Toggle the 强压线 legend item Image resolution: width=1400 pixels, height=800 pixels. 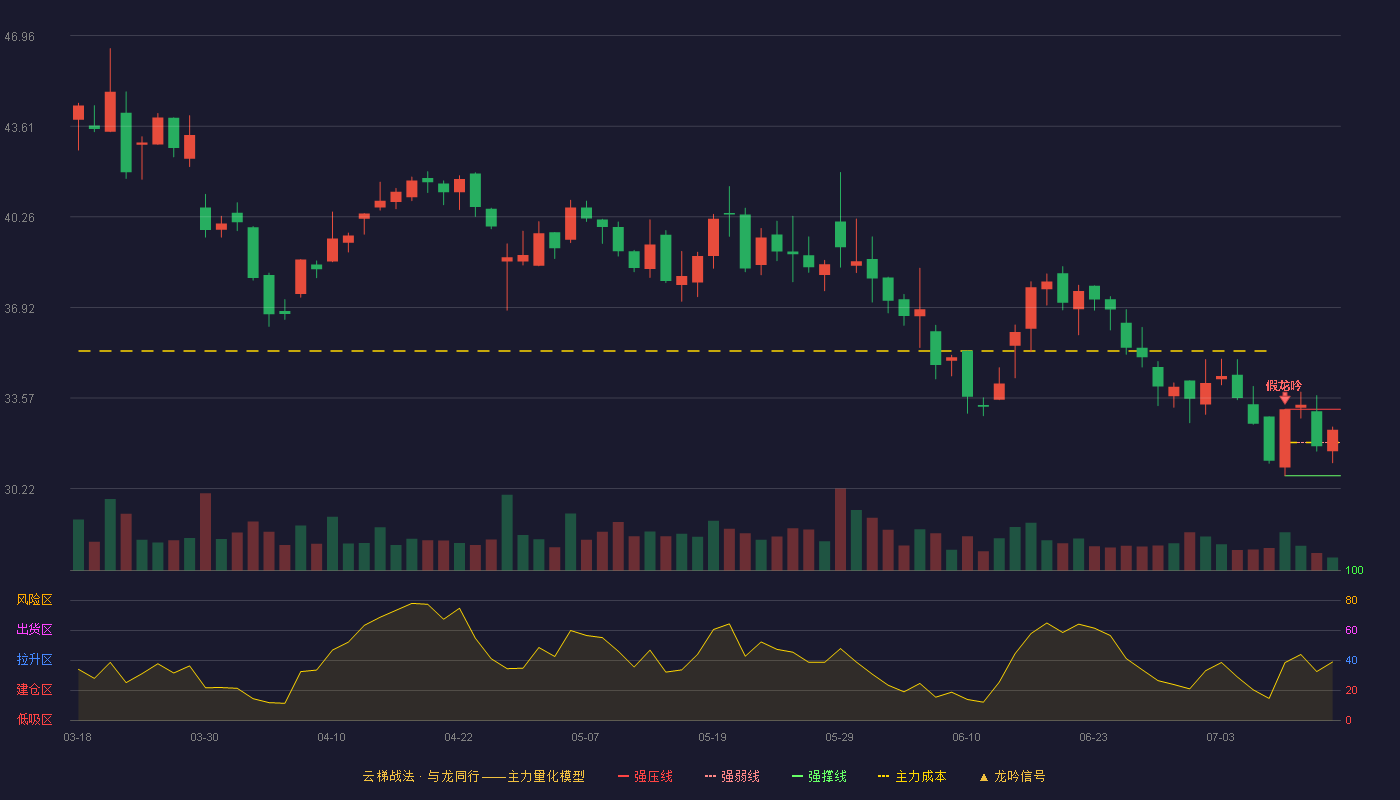tap(645, 776)
